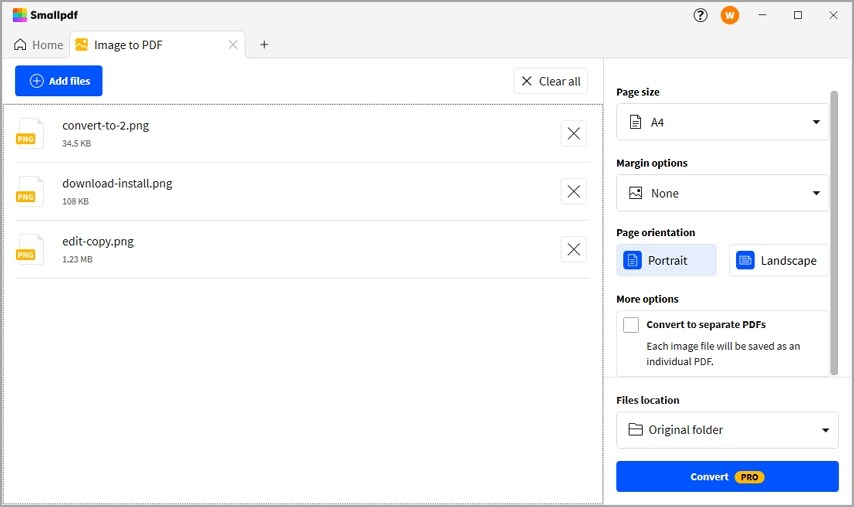Select Portrait page orientation
This screenshot has height=507, width=854.
[666, 260]
